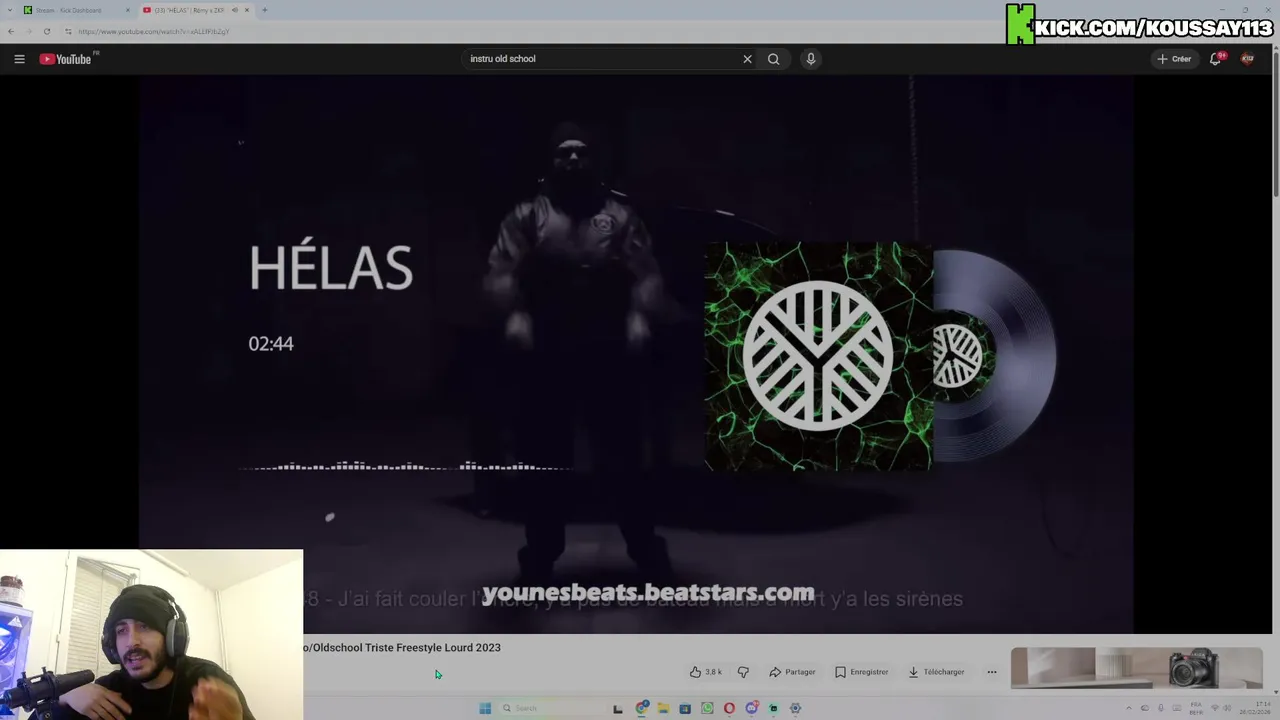Click Enregistrer to save the video
The height and width of the screenshot is (720, 1280).
862,672
